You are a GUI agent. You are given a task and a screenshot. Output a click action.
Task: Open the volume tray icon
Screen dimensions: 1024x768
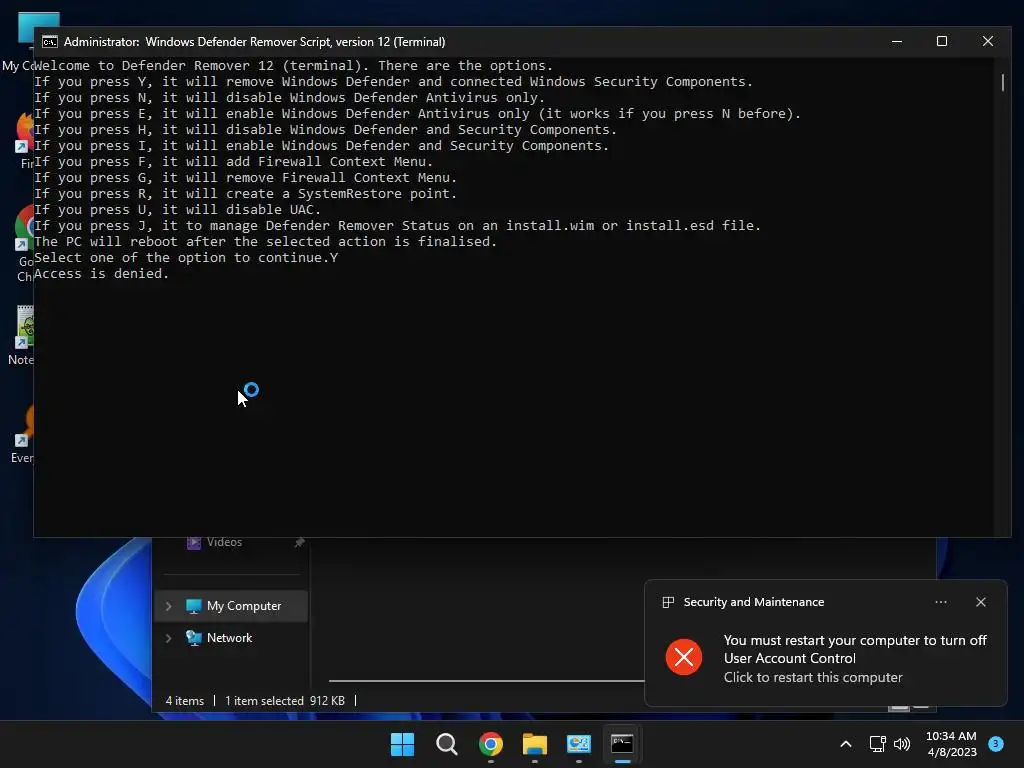pos(902,744)
